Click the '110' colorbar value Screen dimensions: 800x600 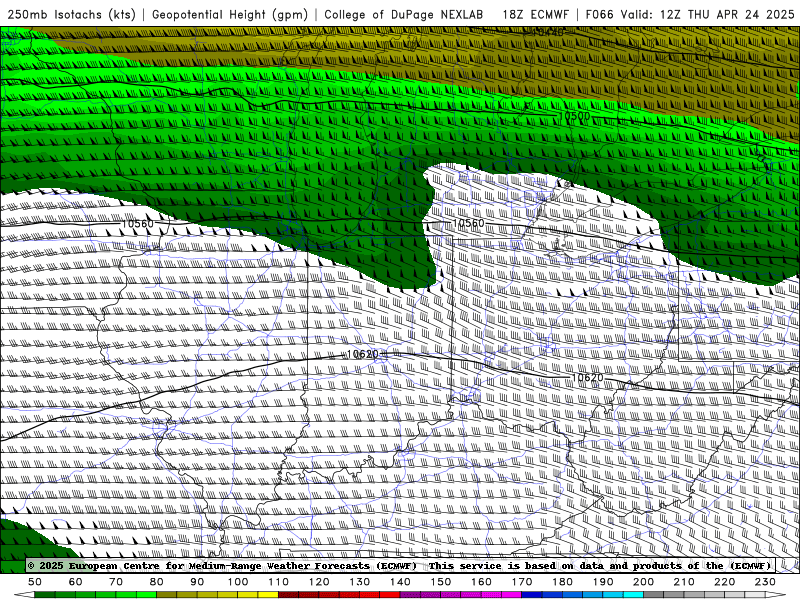pyautogui.click(x=278, y=582)
